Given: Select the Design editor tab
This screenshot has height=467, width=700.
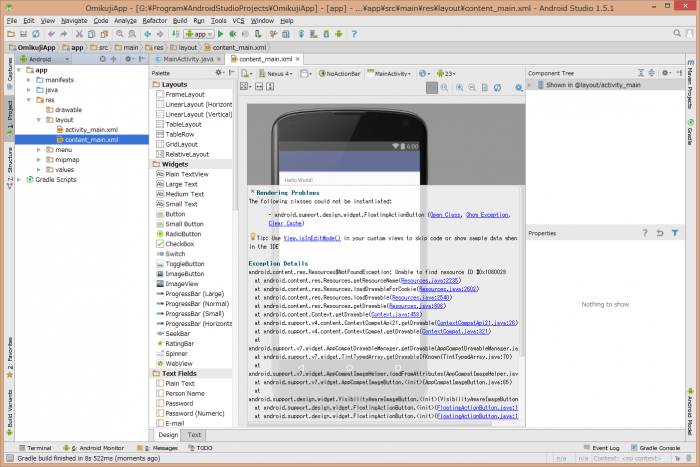Looking at the screenshot, I should tap(168, 434).
